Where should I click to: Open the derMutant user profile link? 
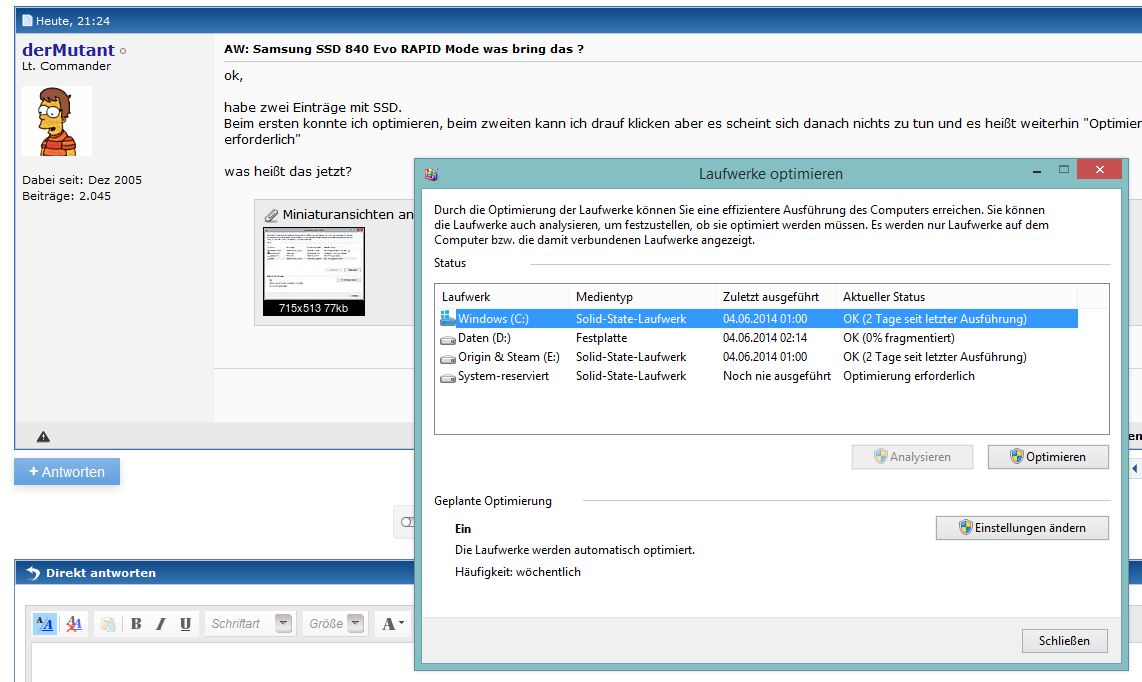point(68,50)
